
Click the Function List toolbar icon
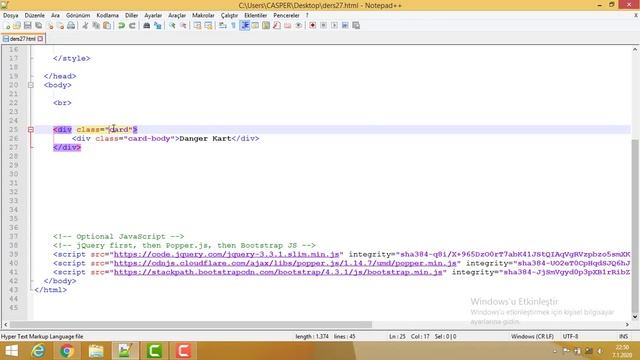point(277,25)
